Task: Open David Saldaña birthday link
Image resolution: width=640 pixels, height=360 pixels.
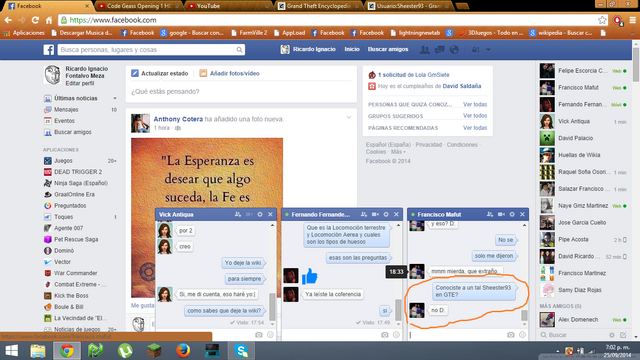Action: point(462,86)
